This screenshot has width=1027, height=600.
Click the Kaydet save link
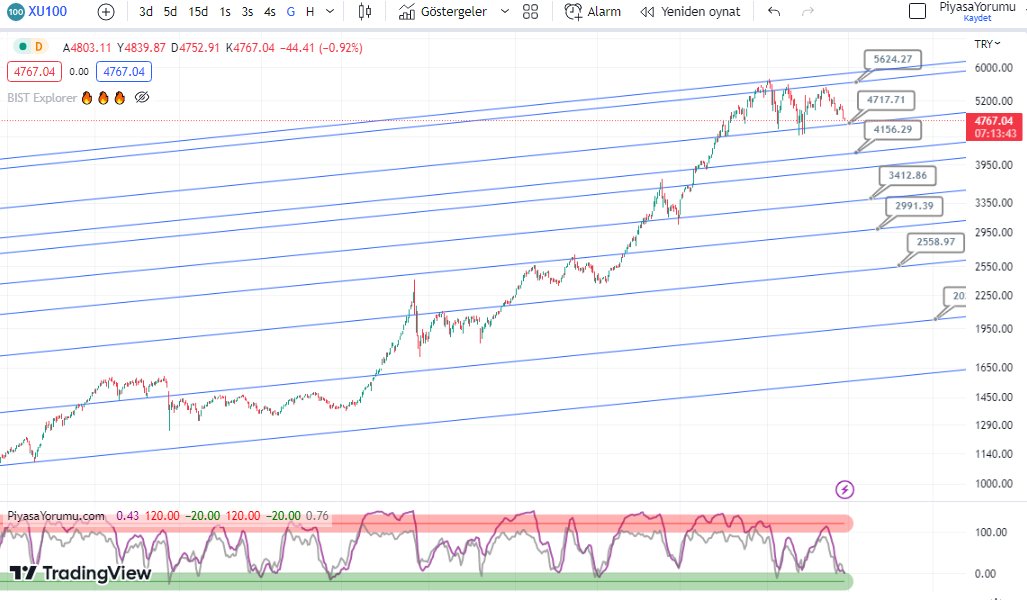pos(977,18)
